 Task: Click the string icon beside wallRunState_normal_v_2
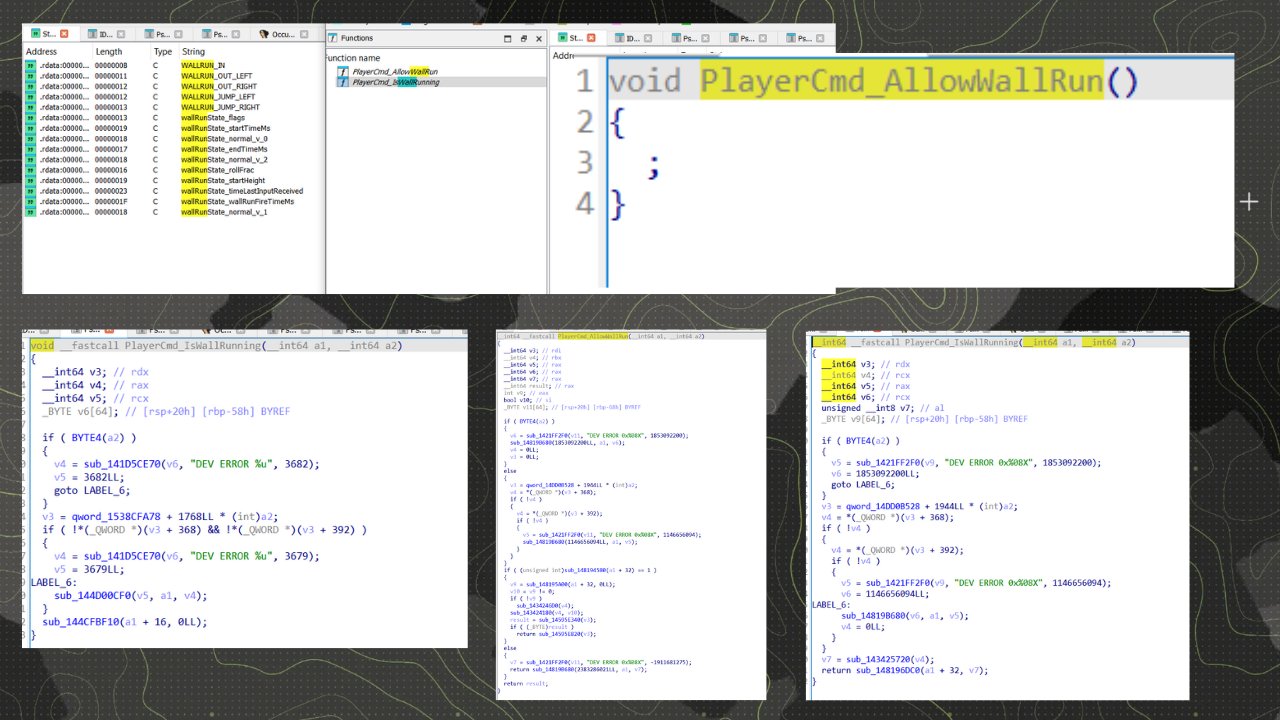(30, 159)
